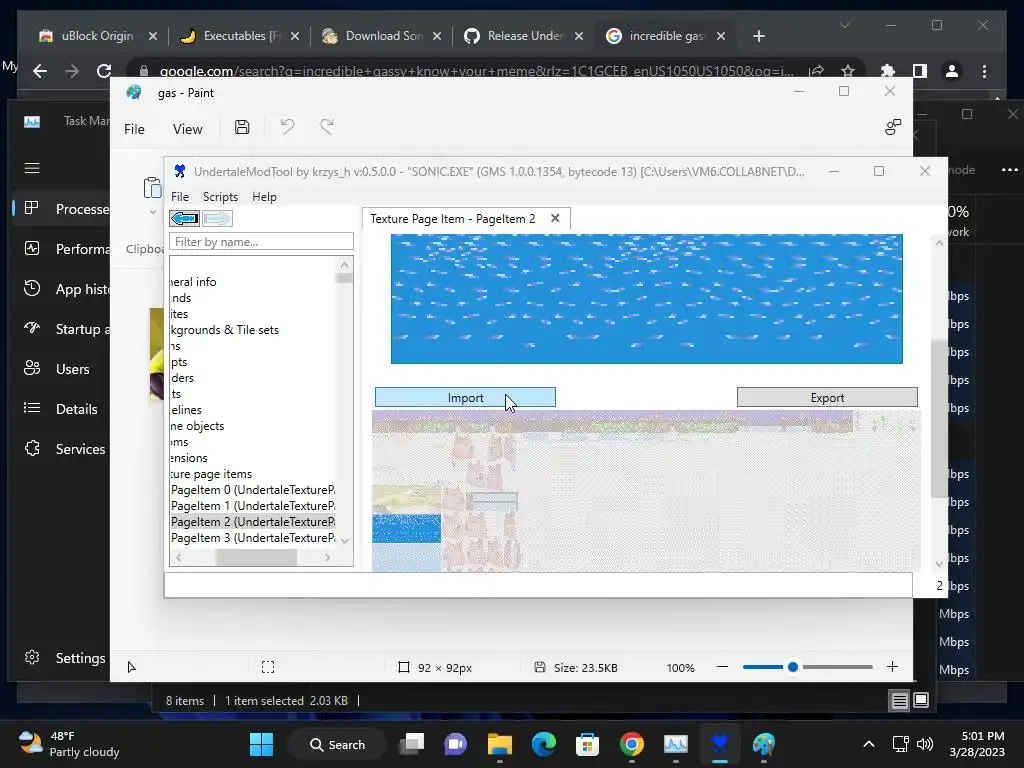Screen dimensions: 1024x768
Task: Open the Scripts menu in UndertaleModTool
Action: [220, 197]
